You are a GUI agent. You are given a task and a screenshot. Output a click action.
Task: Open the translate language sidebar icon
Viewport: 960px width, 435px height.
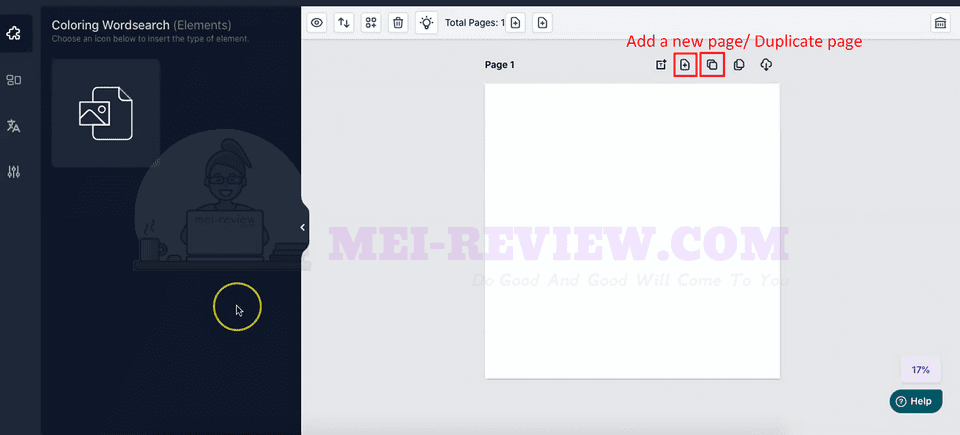[13, 126]
